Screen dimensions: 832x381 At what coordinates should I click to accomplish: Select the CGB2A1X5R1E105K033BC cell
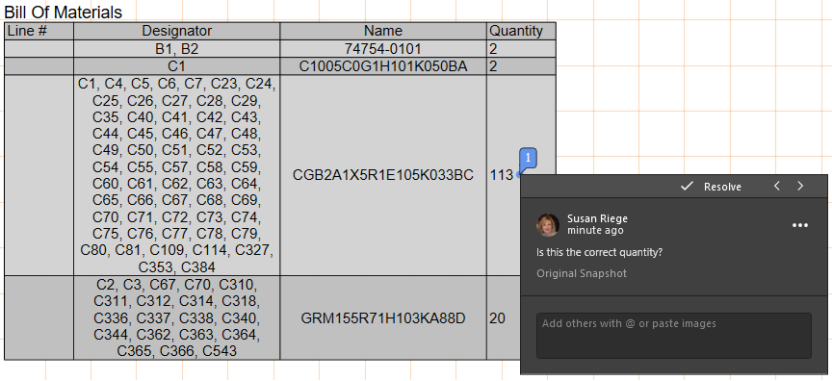[383, 175]
